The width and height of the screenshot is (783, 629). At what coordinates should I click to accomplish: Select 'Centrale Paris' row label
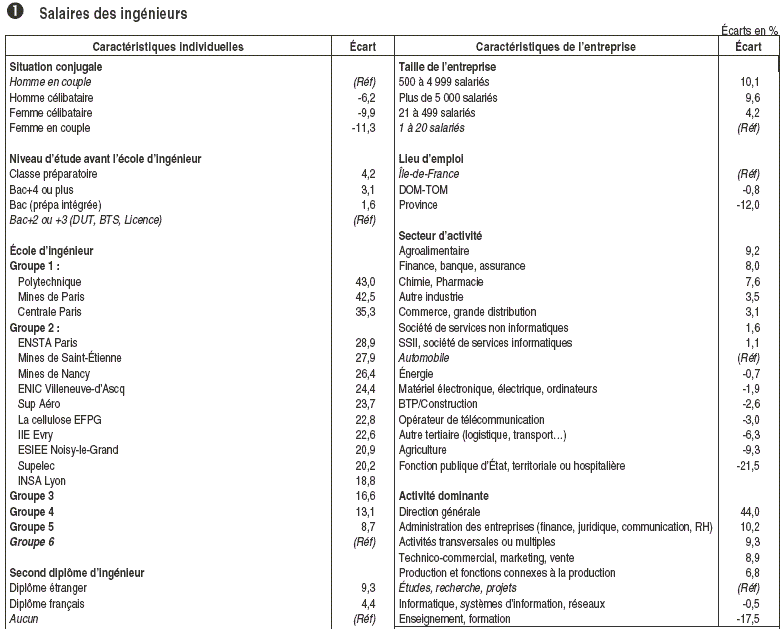[x=49, y=312]
